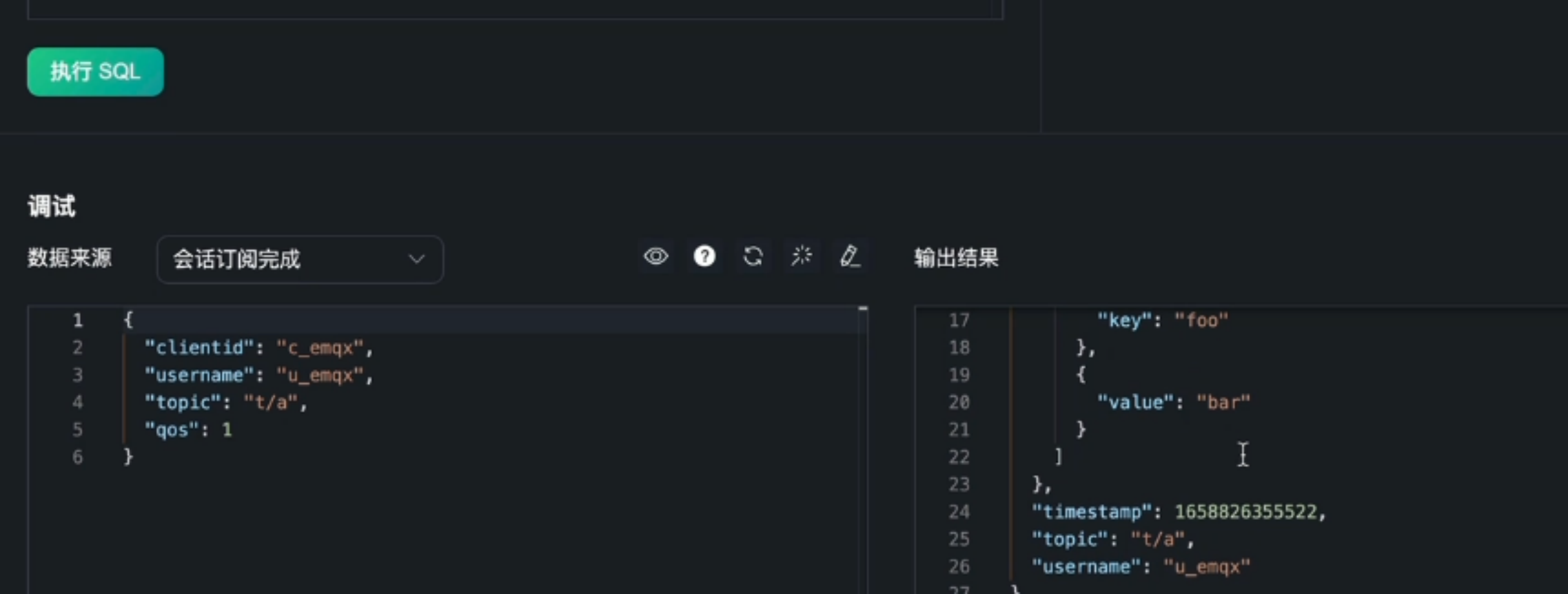Click the 数据来源 label
The height and width of the screenshot is (594, 1568).
(x=70, y=257)
